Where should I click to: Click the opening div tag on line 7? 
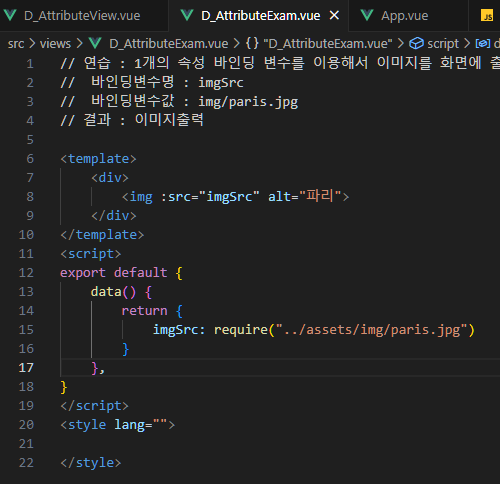[110, 178]
